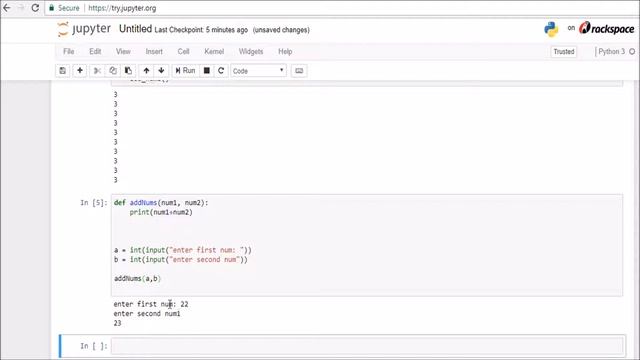
Task: Click the (unsaved changes) status text
Action: 281,30
